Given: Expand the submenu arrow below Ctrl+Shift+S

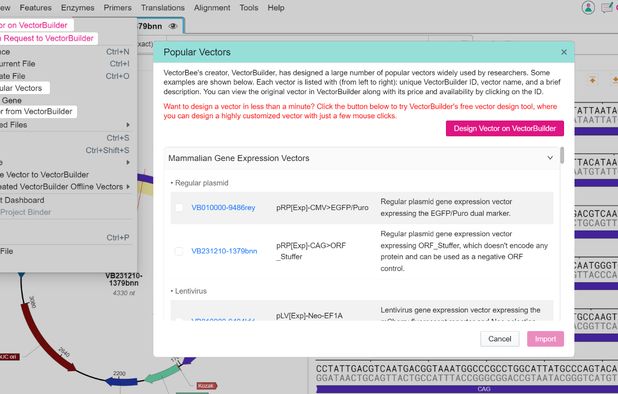Looking at the screenshot, I should coord(128,162).
